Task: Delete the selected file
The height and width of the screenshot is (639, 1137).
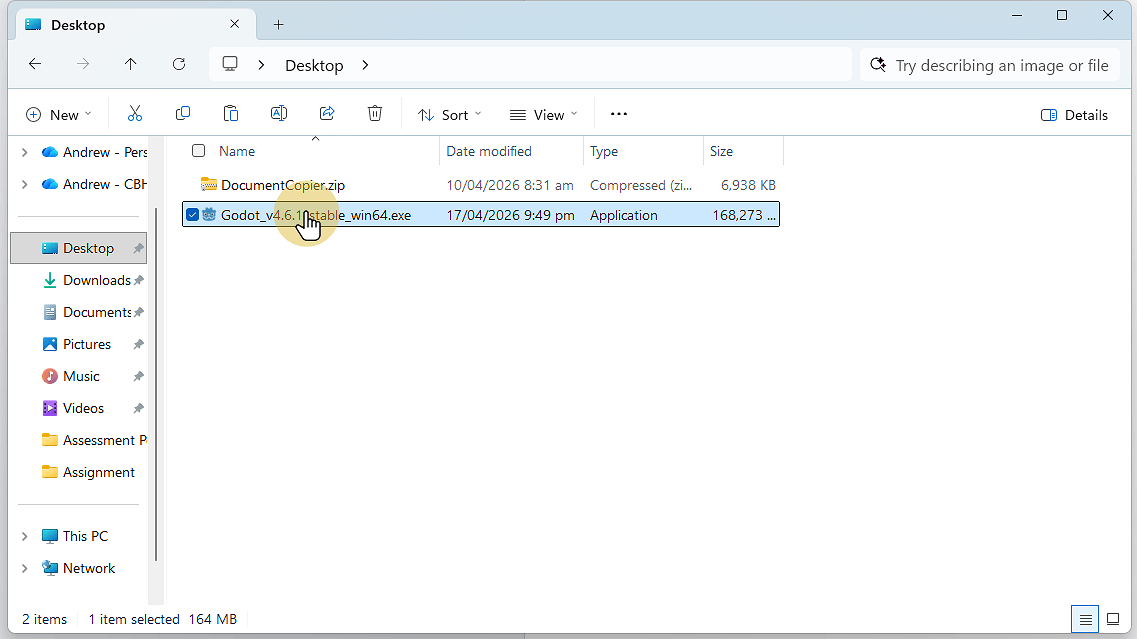Action: (x=375, y=113)
